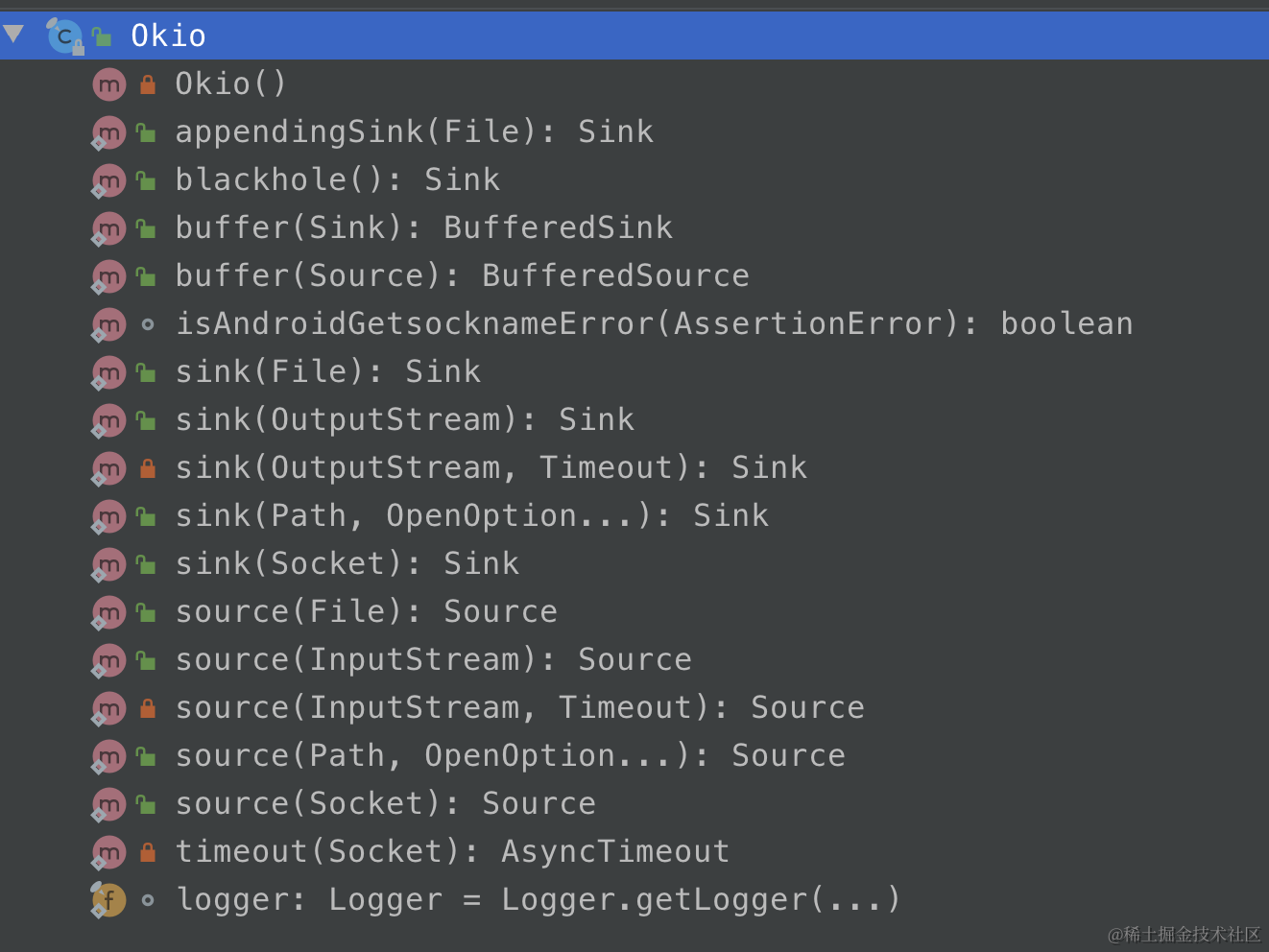Select sink(Path, OpenOption...) method
Screen dimensions: 1269x952
(471, 515)
